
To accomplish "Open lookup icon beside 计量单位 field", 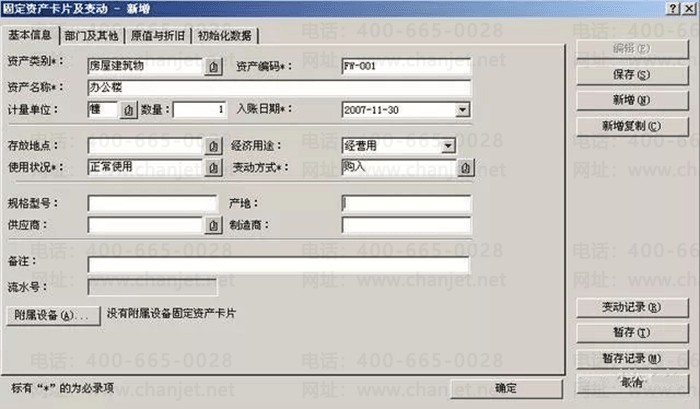I will (129, 110).
